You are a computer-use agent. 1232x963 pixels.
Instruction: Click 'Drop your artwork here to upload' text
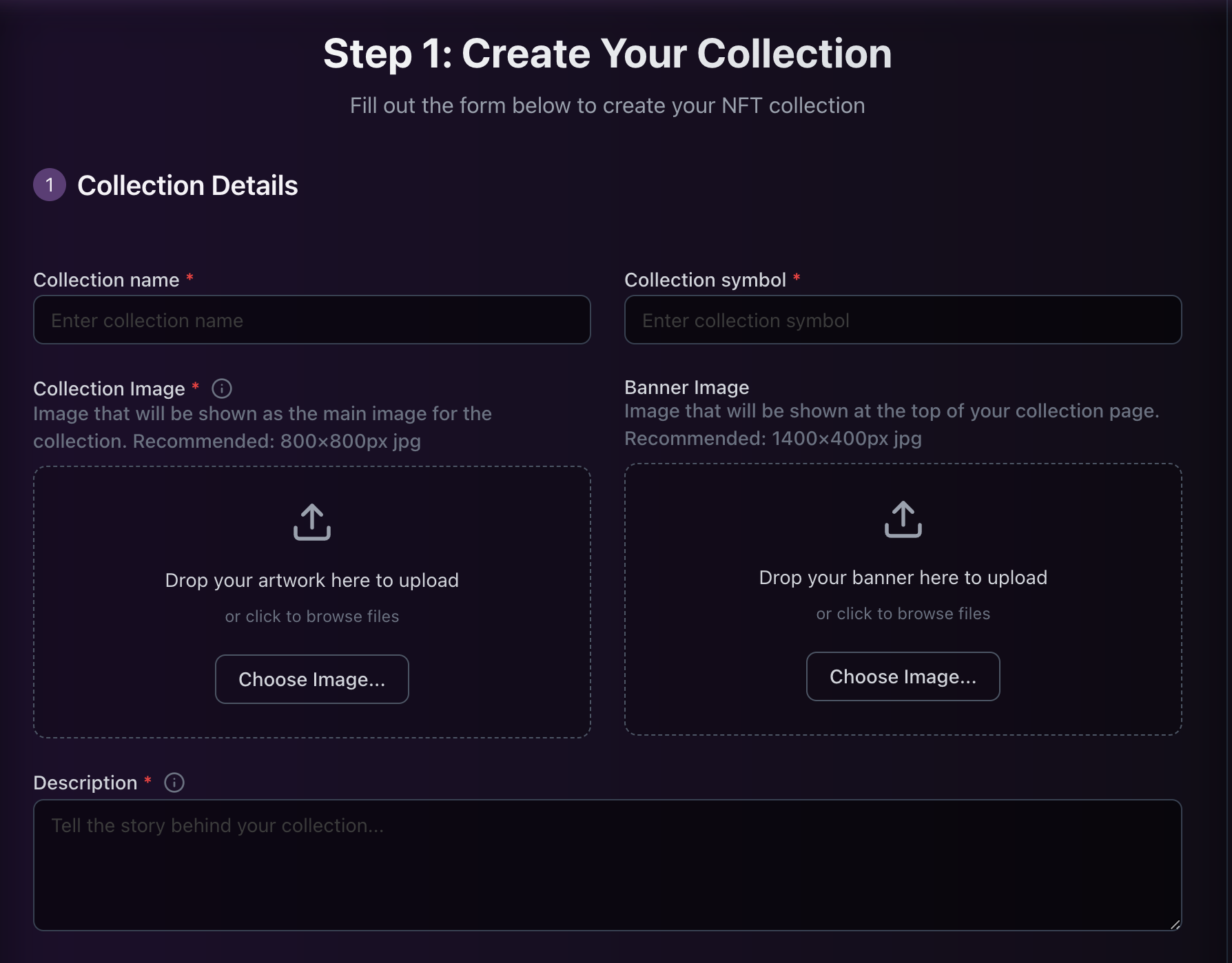[x=311, y=580]
